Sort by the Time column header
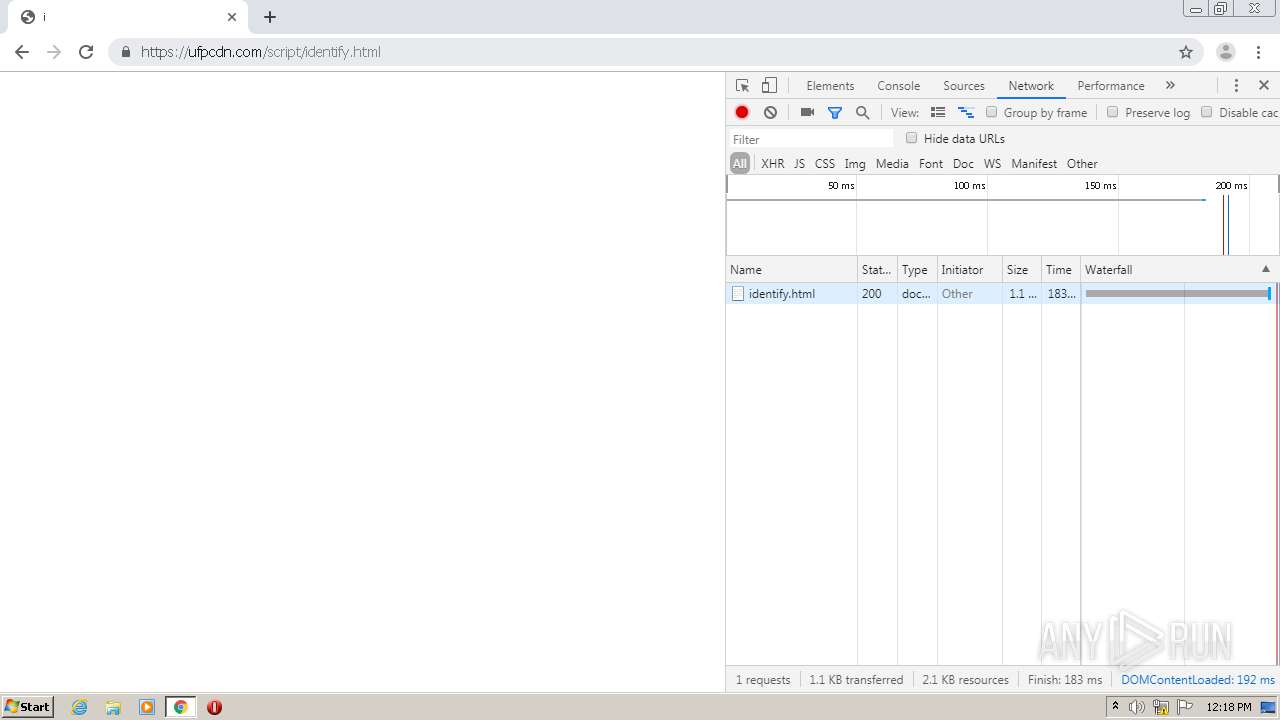This screenshot has width=1280, height=720. [x=1060, y=270]
